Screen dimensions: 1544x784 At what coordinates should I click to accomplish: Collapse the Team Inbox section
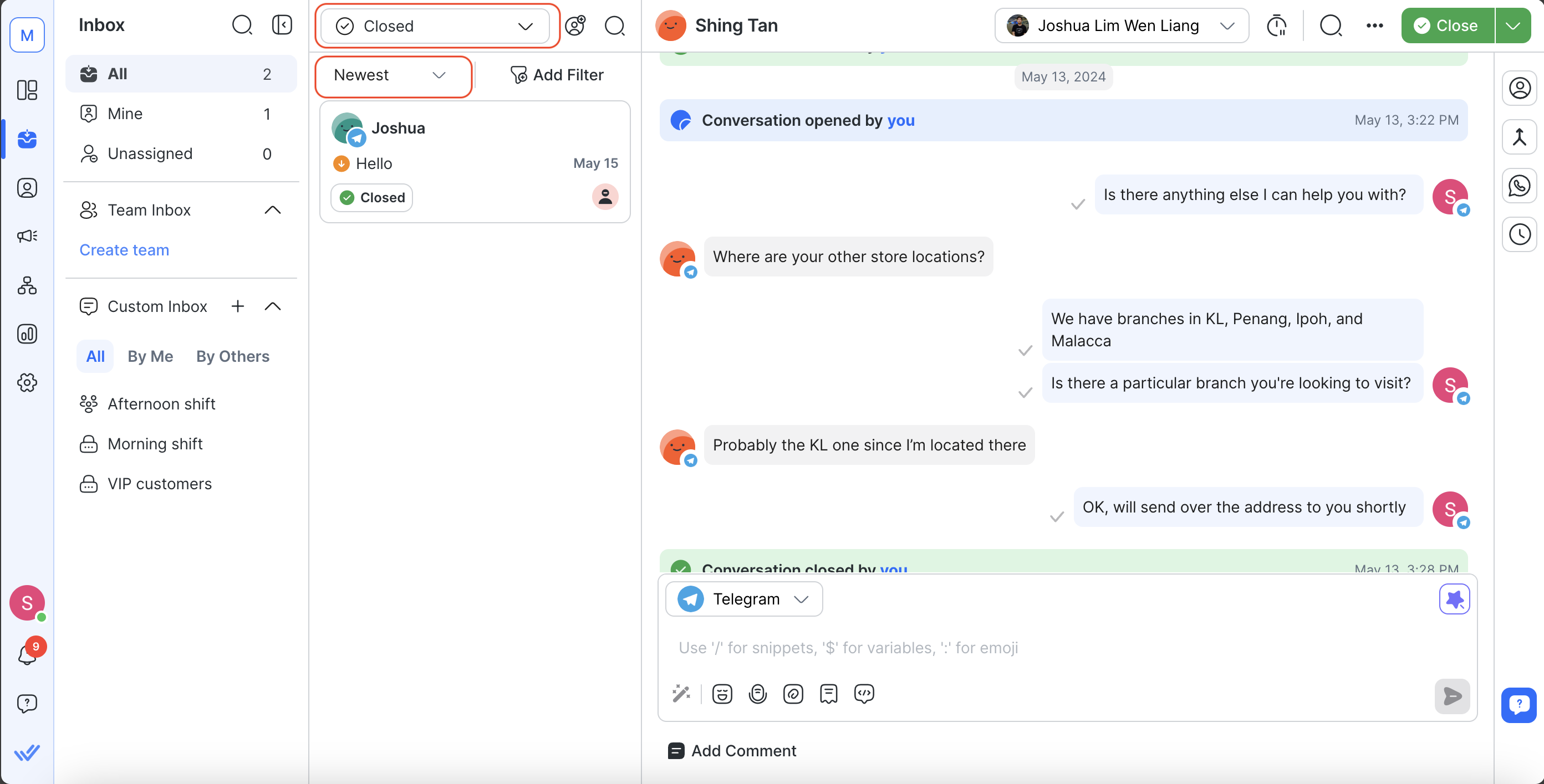(273, 210)
